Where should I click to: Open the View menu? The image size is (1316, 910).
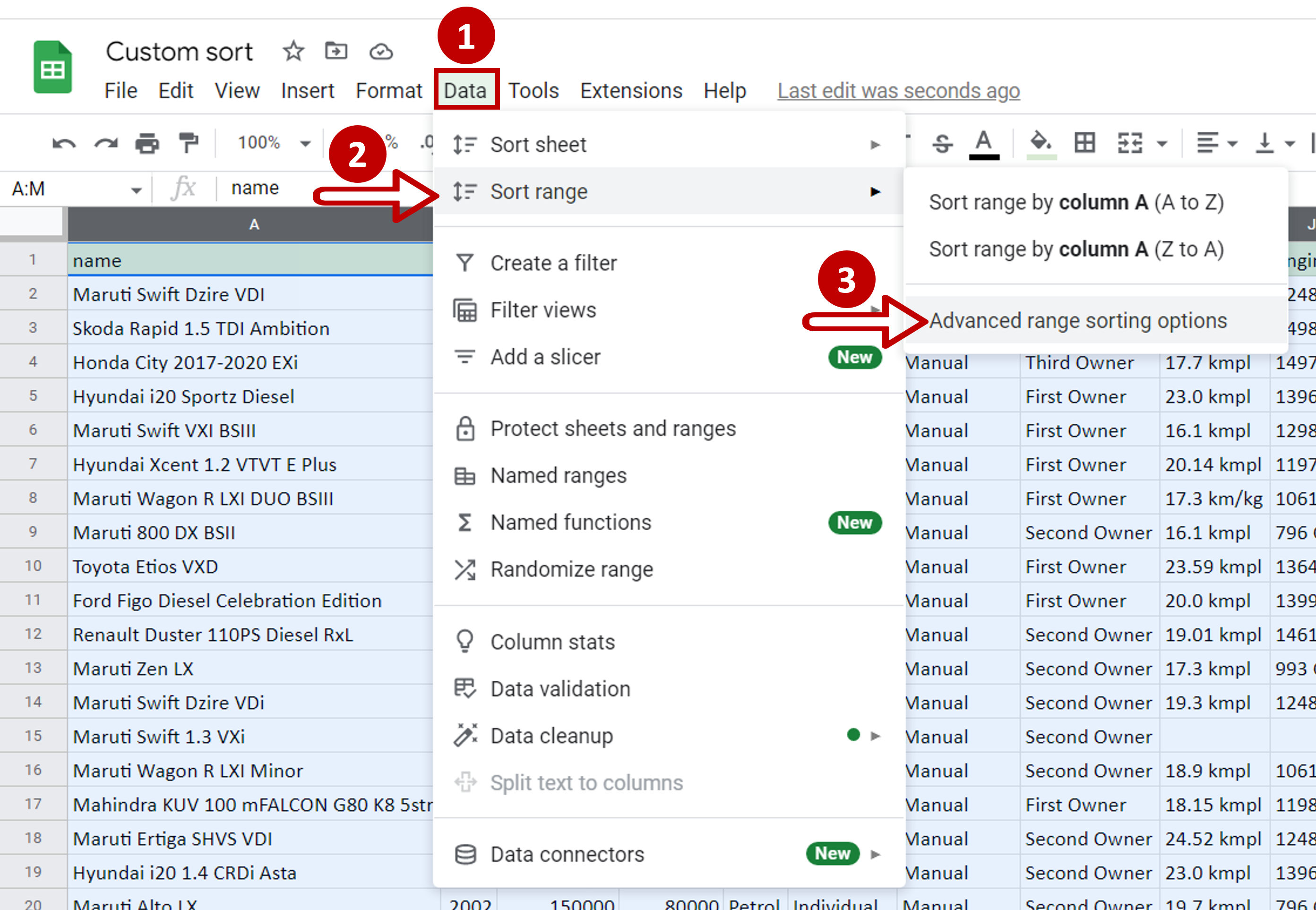coord(237,91)
